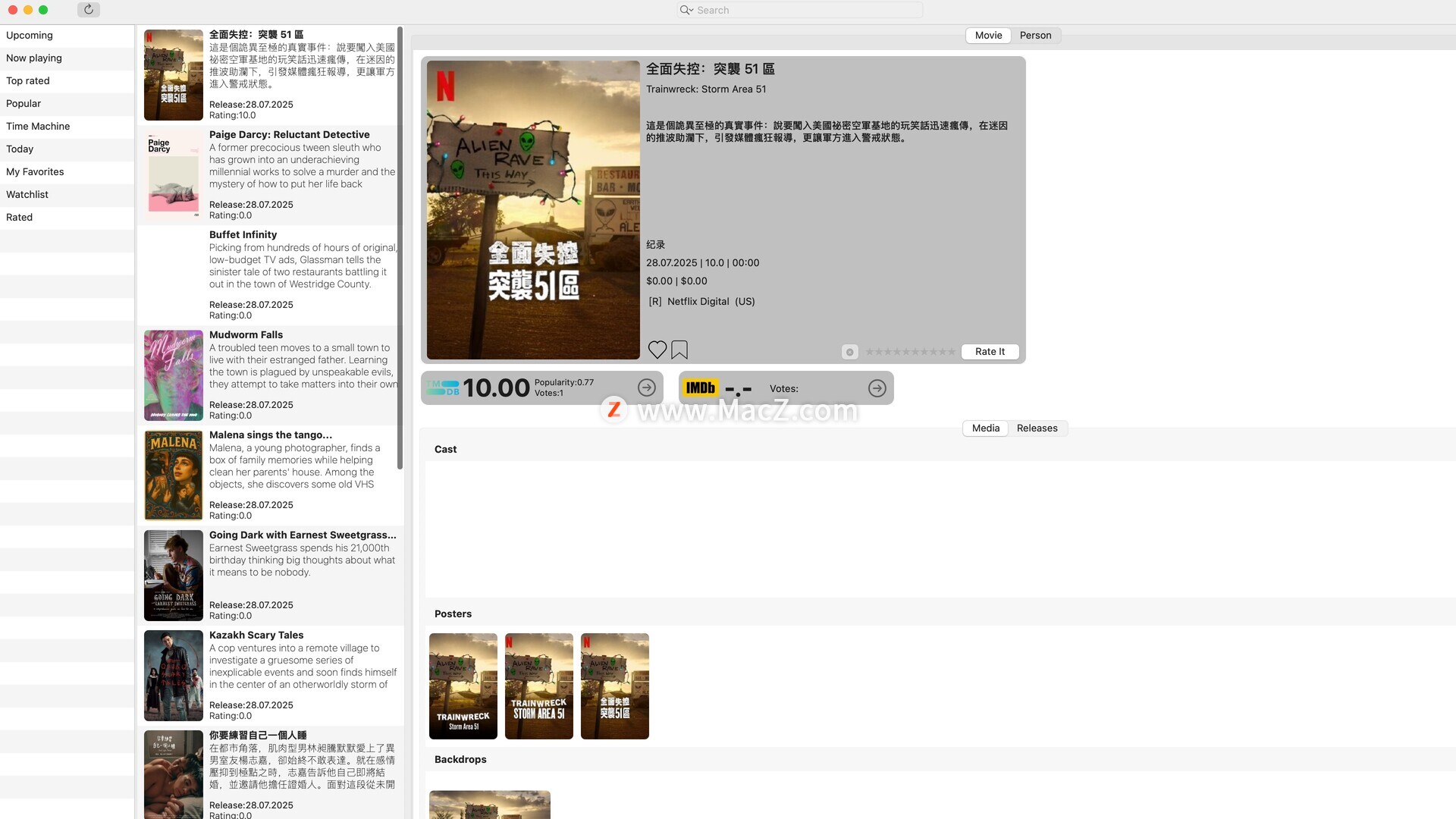The height and width of the screenshot is (819, 1456).
Task: Click the magnifier search icon
Action: (x=686, y=10)
